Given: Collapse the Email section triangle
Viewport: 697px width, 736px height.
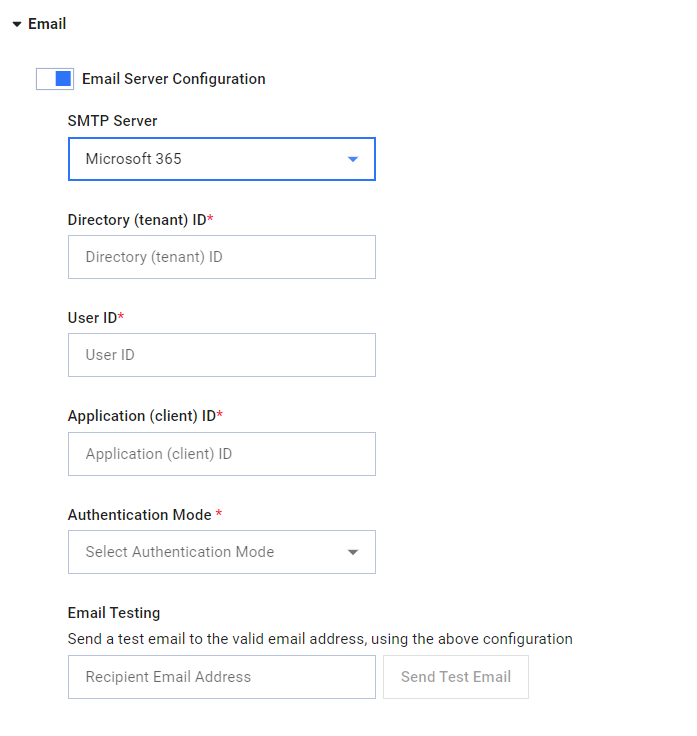Looking at the screenshot, I should point(17,24).
